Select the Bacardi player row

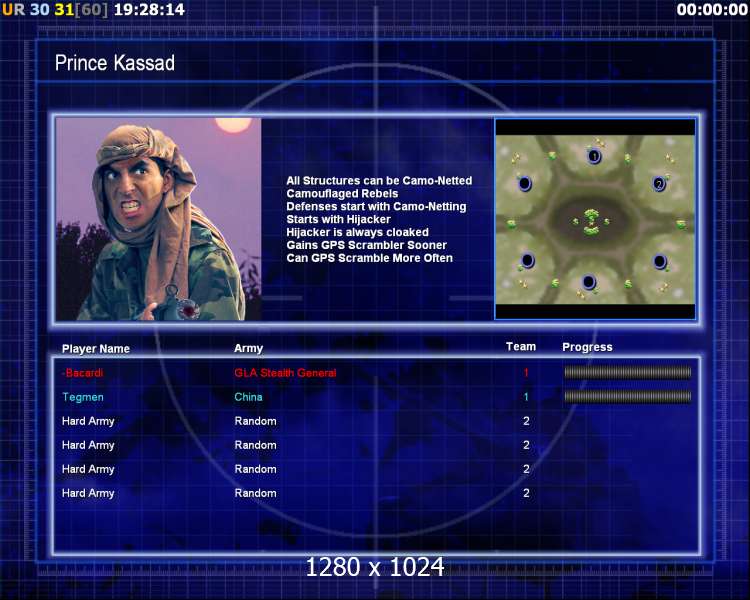click(376, 373)
